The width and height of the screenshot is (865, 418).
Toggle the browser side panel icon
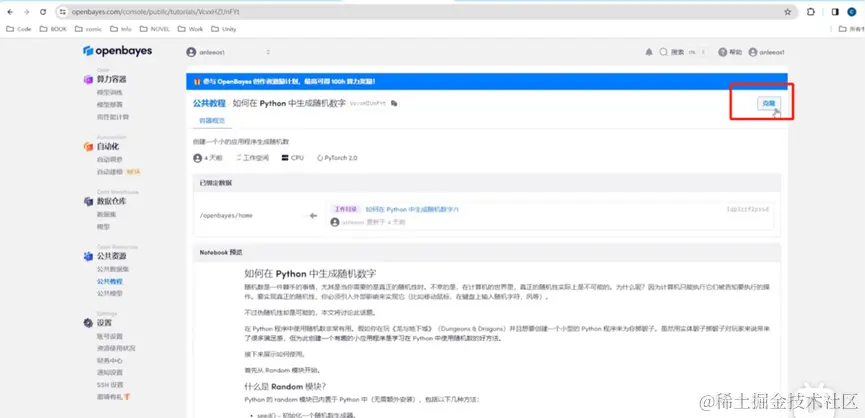click(835, 12)
